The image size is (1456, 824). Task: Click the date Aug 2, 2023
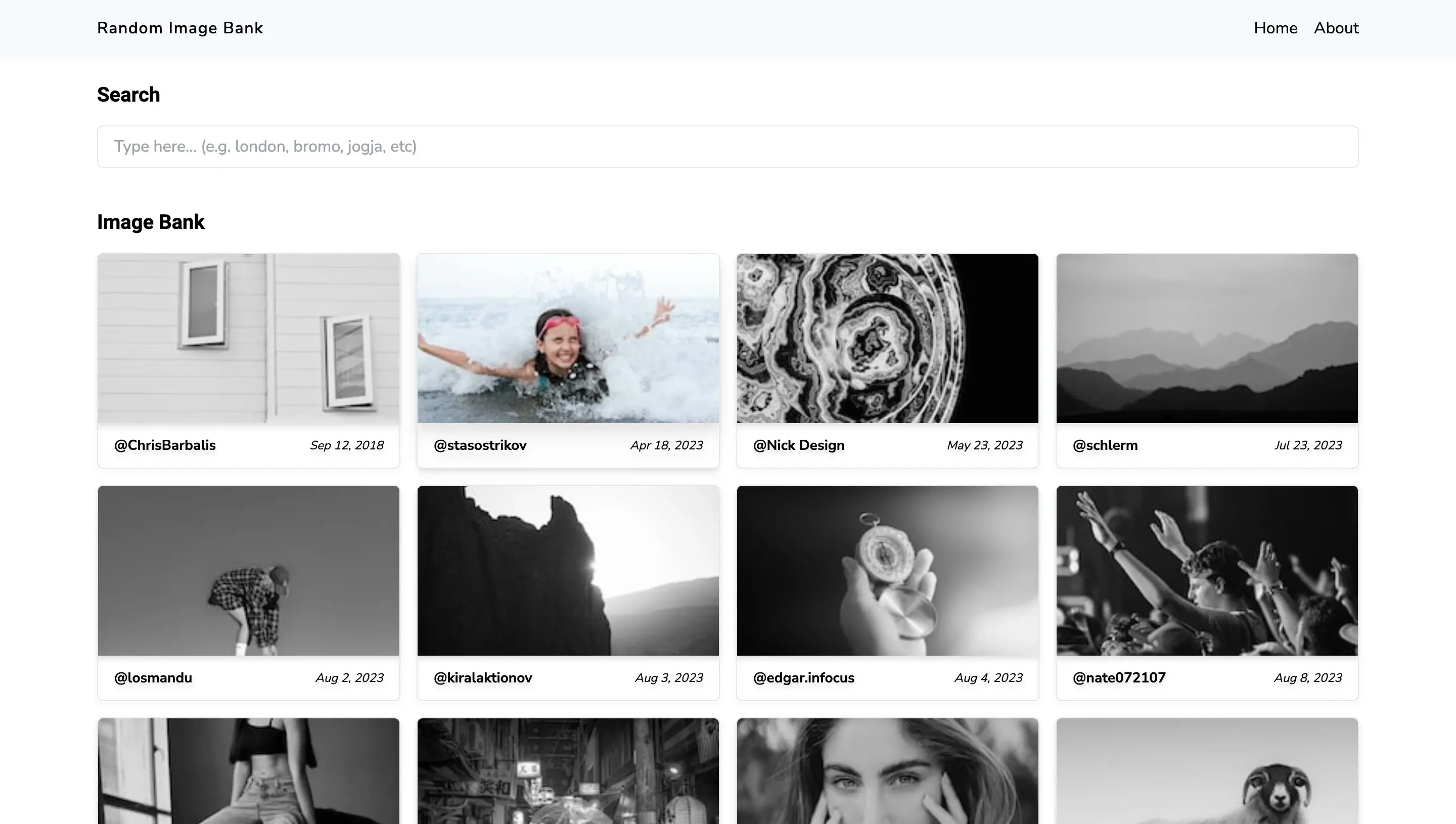pos(349,678)
